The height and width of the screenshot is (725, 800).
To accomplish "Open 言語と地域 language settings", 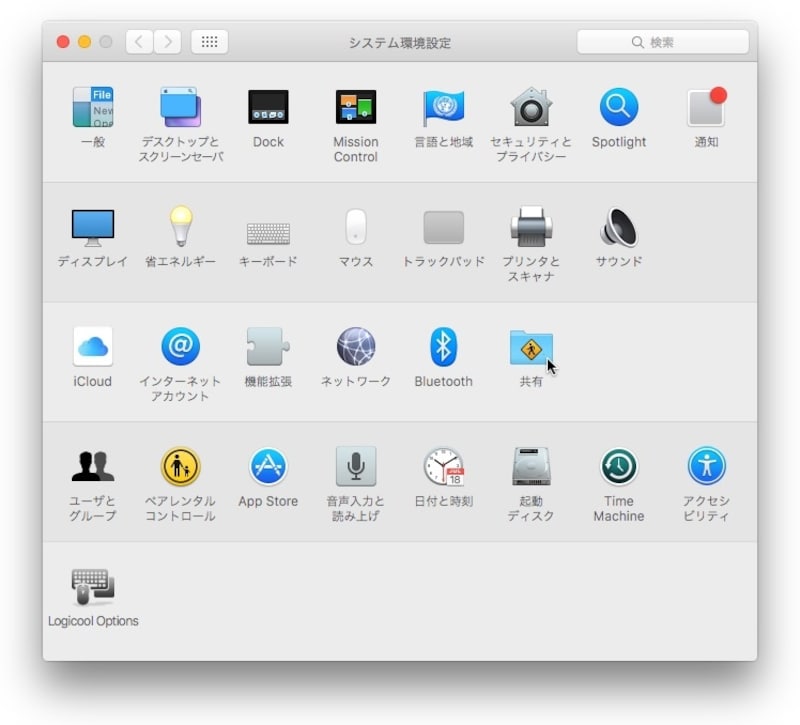I will (443, 107).
